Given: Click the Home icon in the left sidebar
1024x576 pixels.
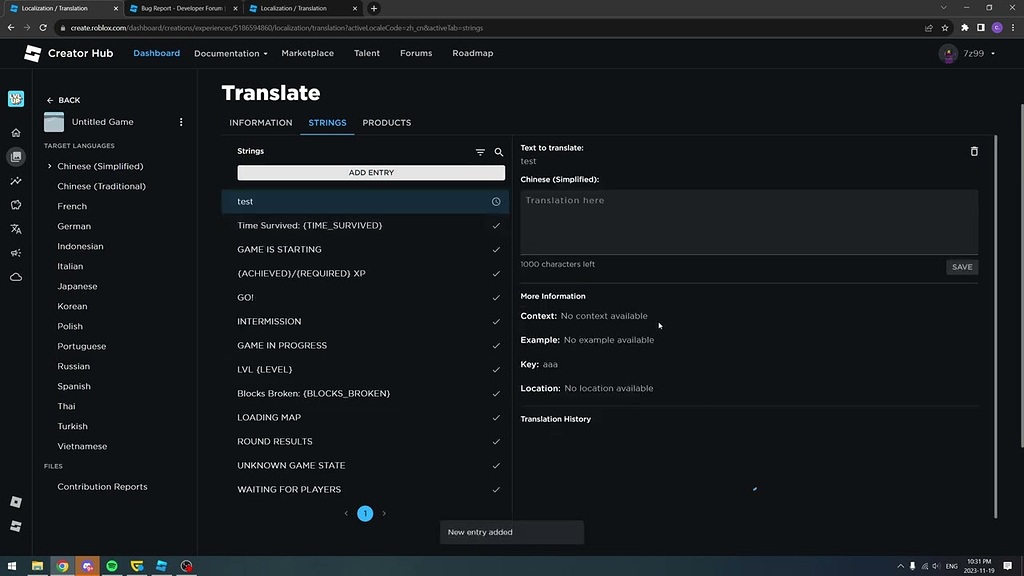Looking at the screenshot, I should [x=15, y=132].
